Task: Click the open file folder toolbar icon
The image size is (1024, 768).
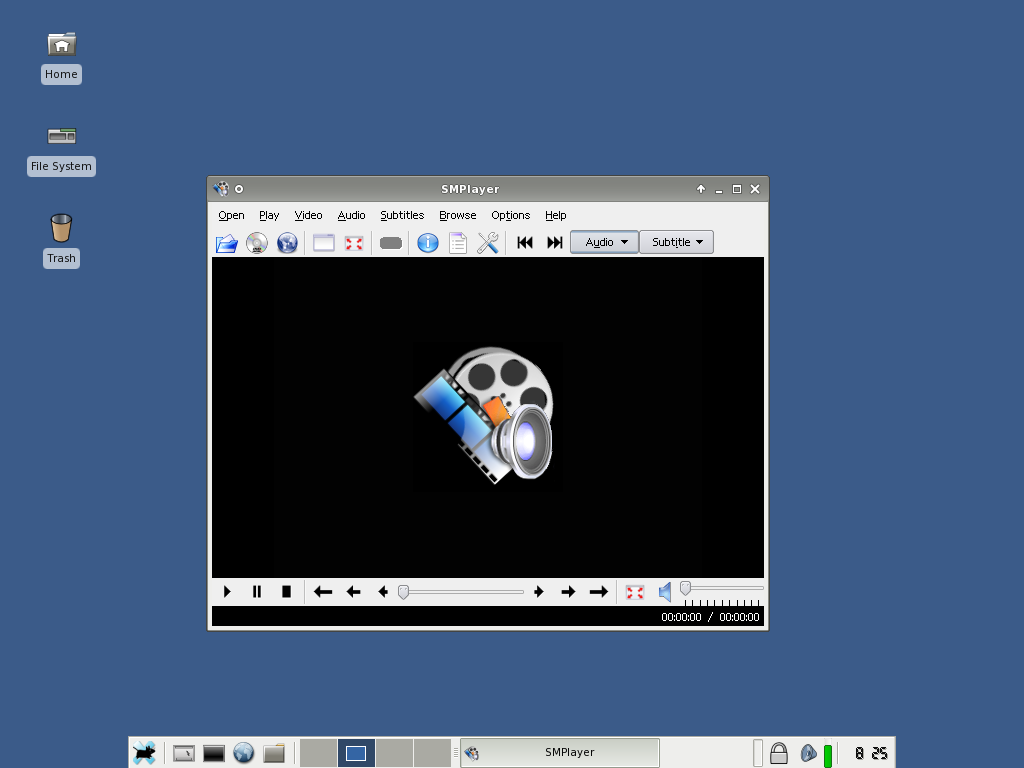Action: point(227,243)
